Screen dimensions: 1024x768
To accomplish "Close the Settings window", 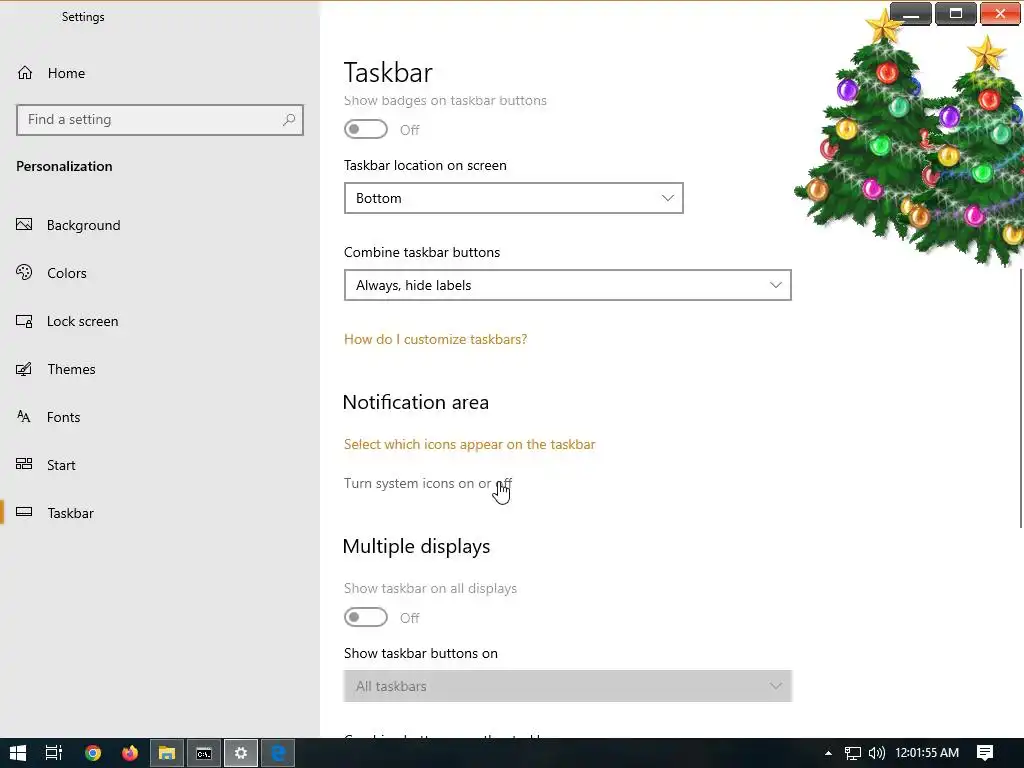I will click(x=1000, y=14).
